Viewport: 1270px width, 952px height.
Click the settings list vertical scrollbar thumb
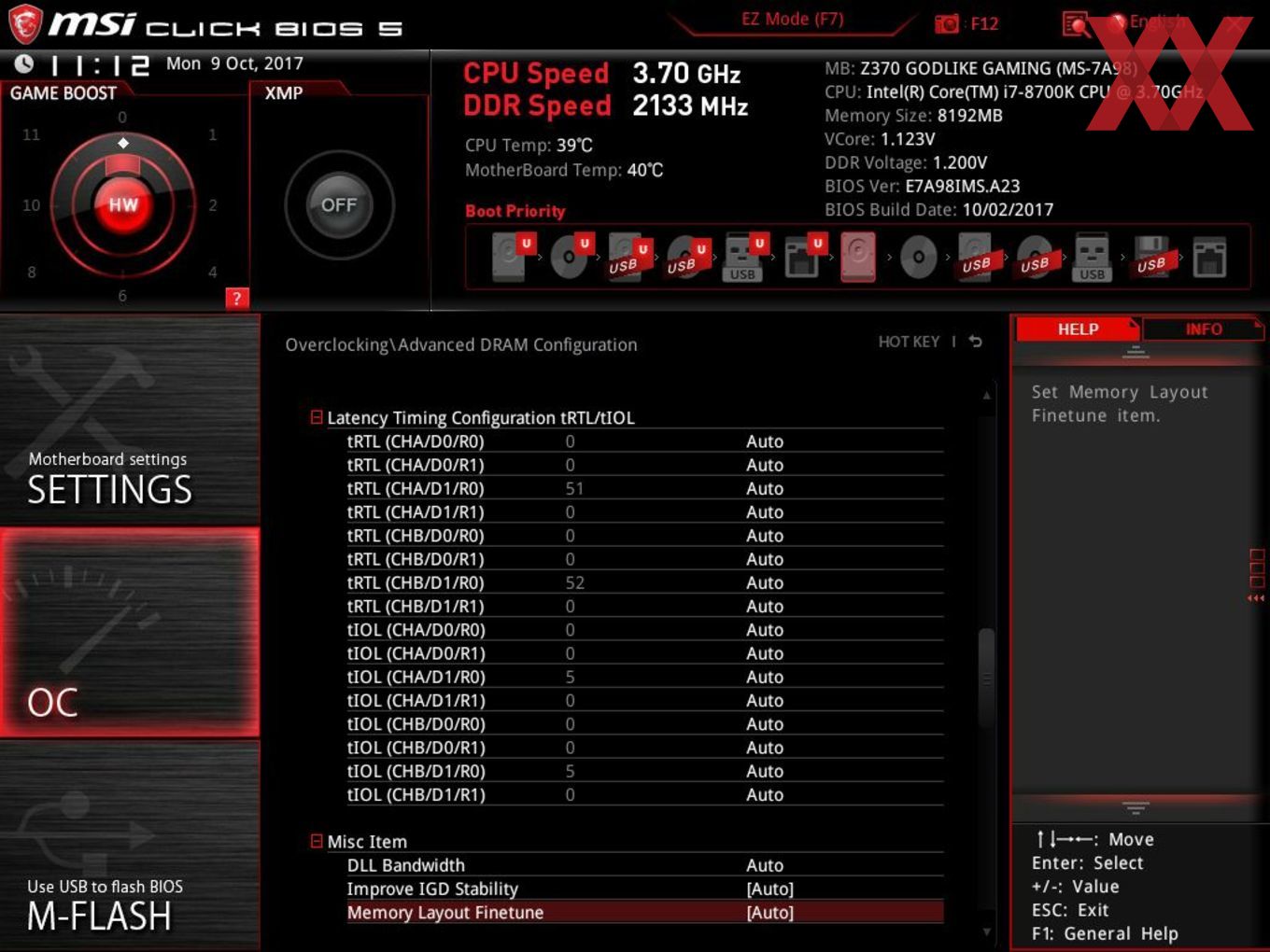pyautogui.click(x=986, y=679)
